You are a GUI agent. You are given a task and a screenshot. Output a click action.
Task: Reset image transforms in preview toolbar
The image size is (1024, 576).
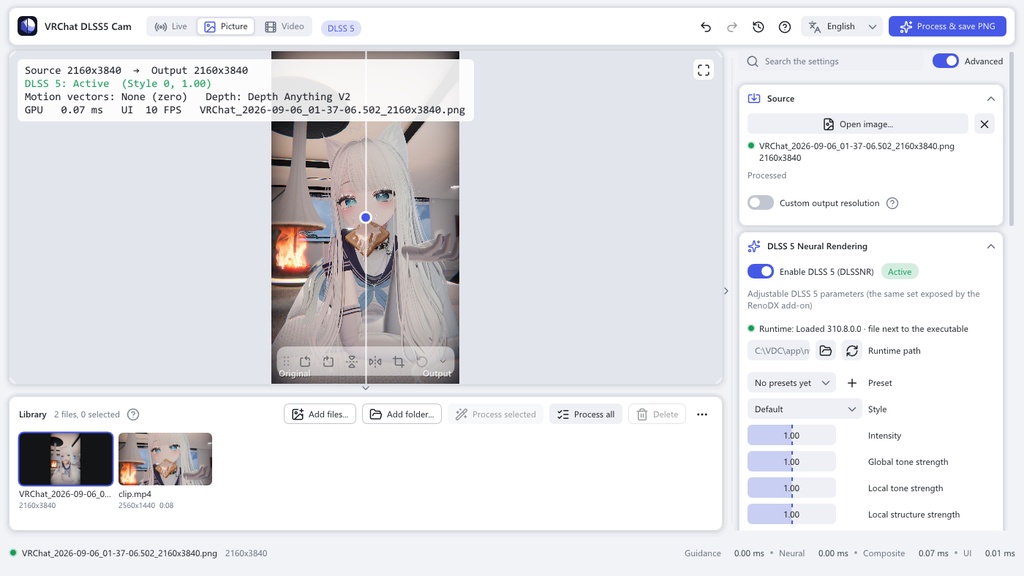(422, 361)
